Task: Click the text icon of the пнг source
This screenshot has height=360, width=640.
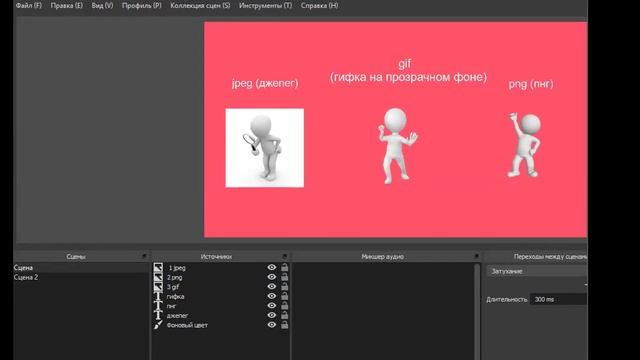Action: tap(158, 306)
